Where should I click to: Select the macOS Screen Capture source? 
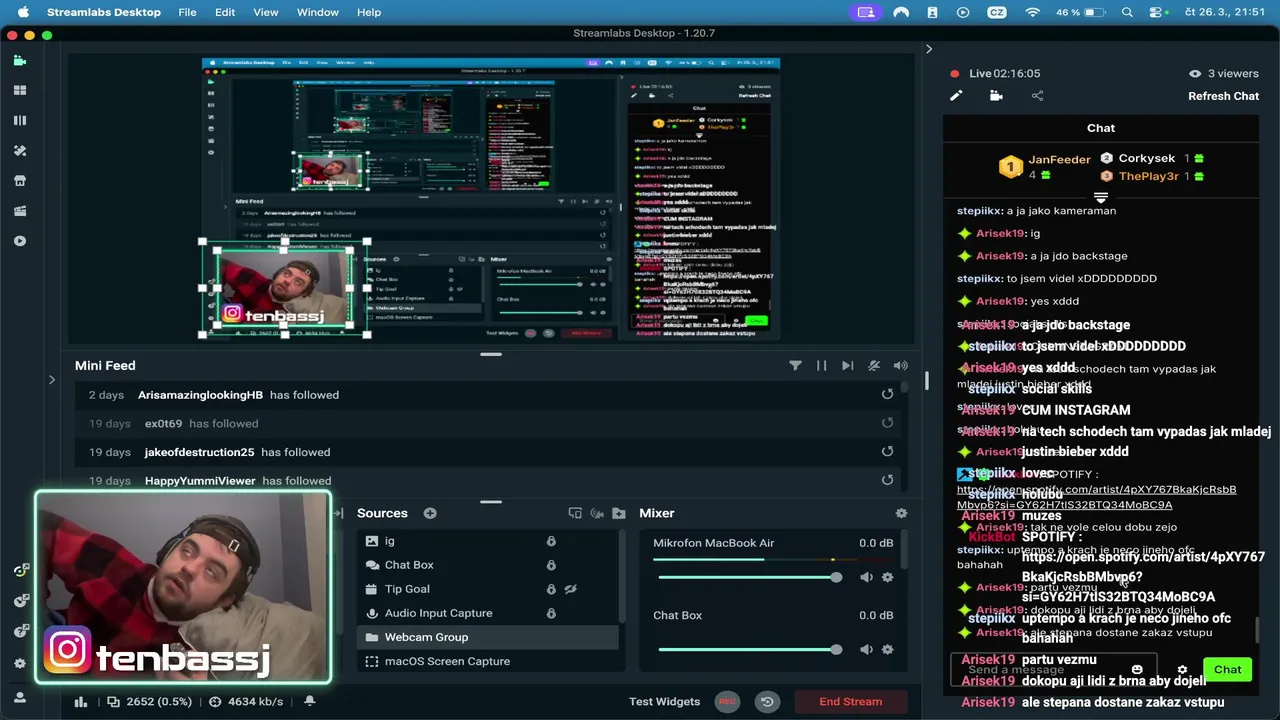tap(490, 661)
